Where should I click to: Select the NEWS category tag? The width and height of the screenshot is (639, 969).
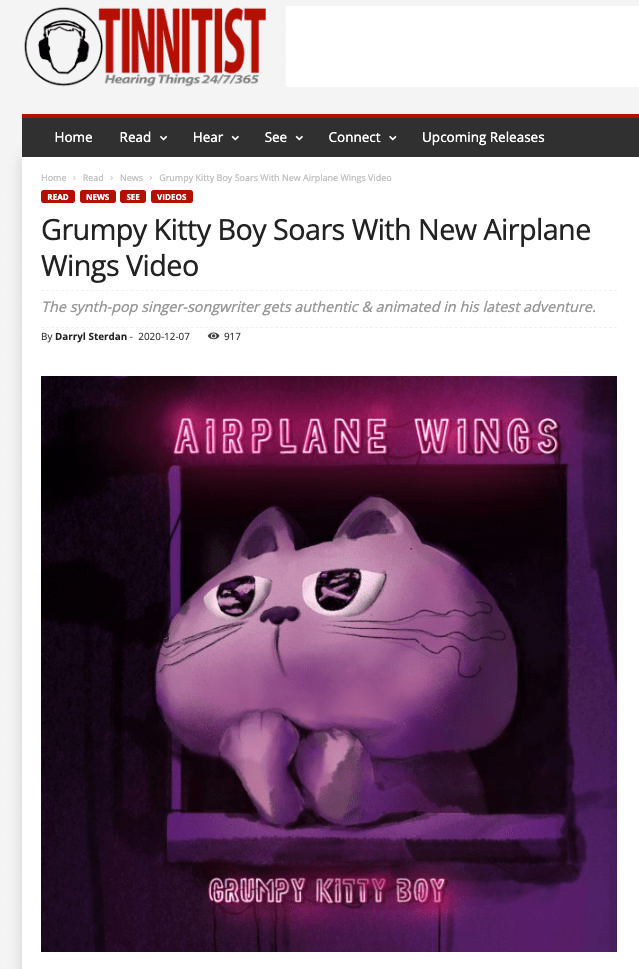click(98, 197)
